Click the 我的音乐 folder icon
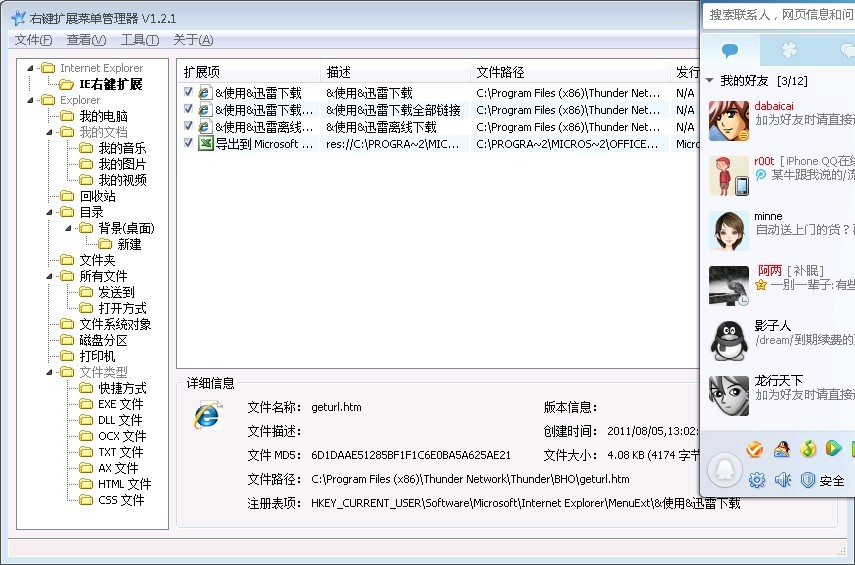This screenshot has width=855, height=565. pos(86,148)
